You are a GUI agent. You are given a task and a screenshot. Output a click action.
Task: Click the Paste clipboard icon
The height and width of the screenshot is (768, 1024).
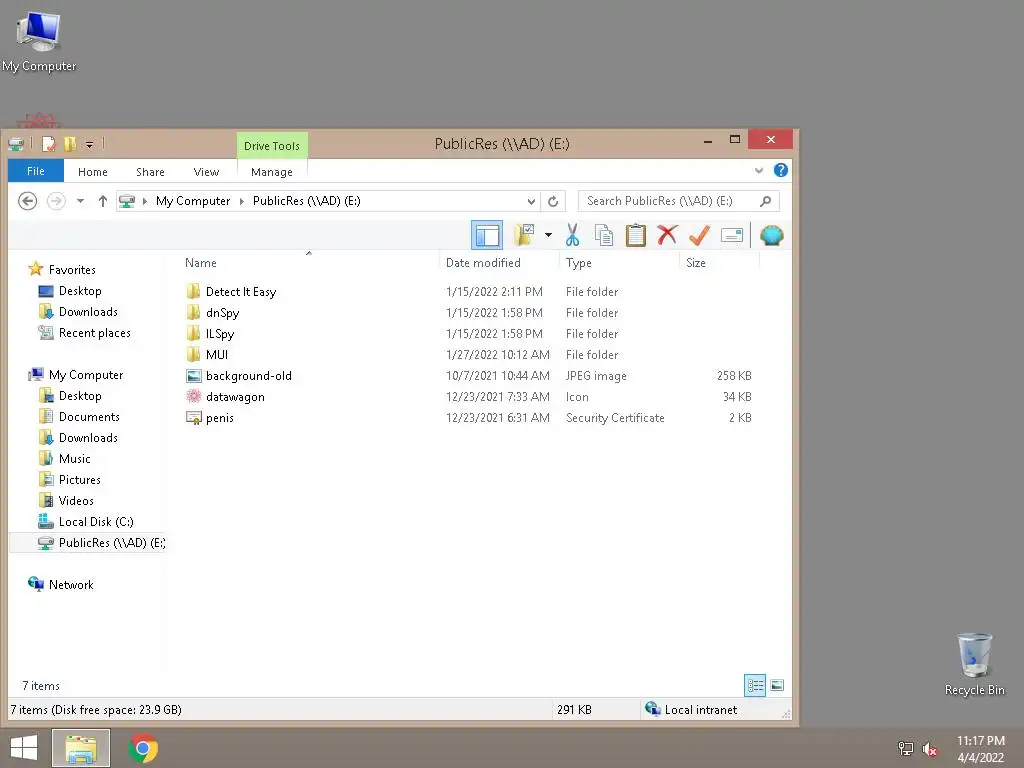point(635,235)
